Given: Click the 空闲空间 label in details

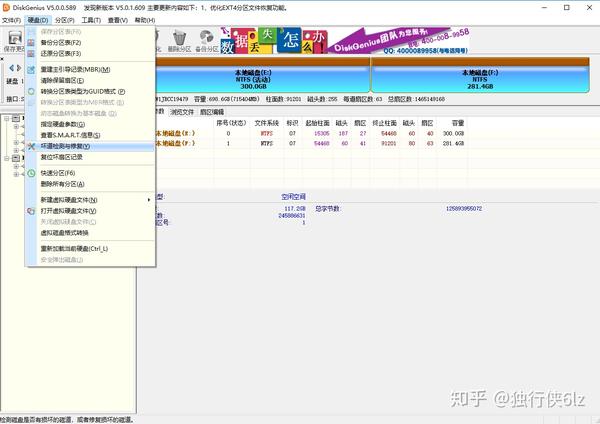Looking at the screenshot, I should (293, 197).
